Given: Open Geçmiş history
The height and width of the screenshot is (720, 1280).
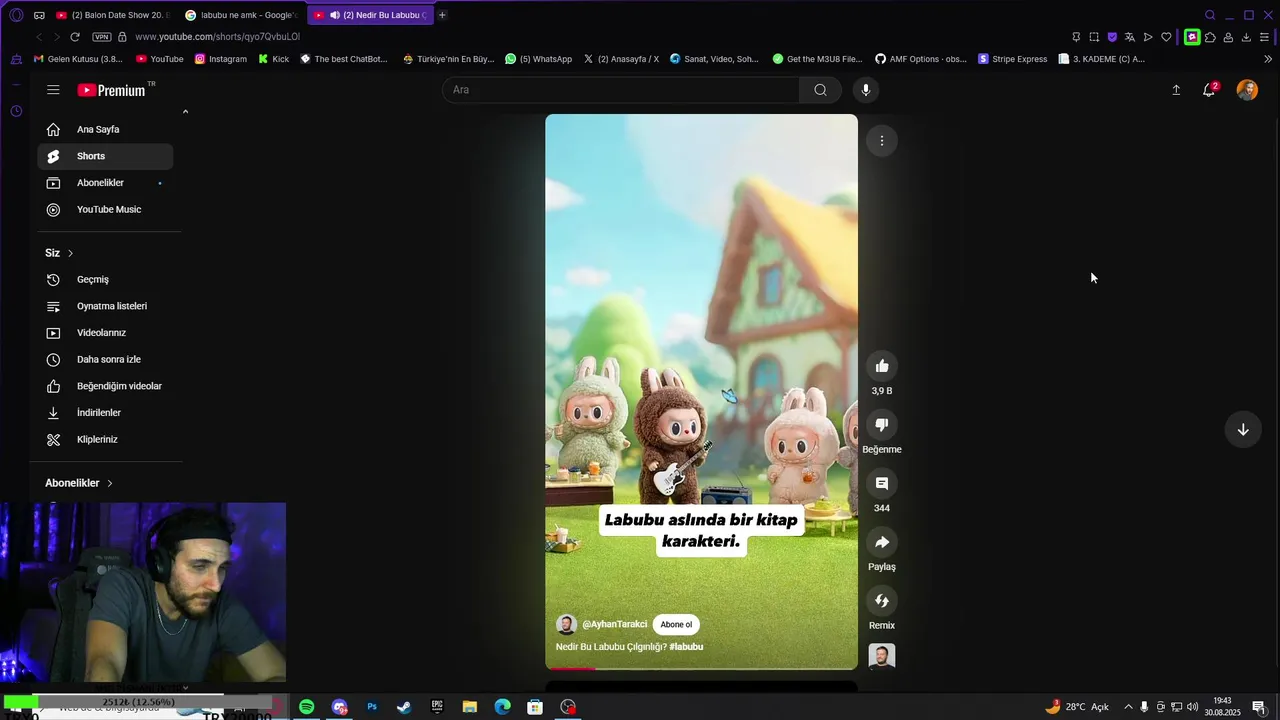Looking at the screenshot, I should [105, 280].
